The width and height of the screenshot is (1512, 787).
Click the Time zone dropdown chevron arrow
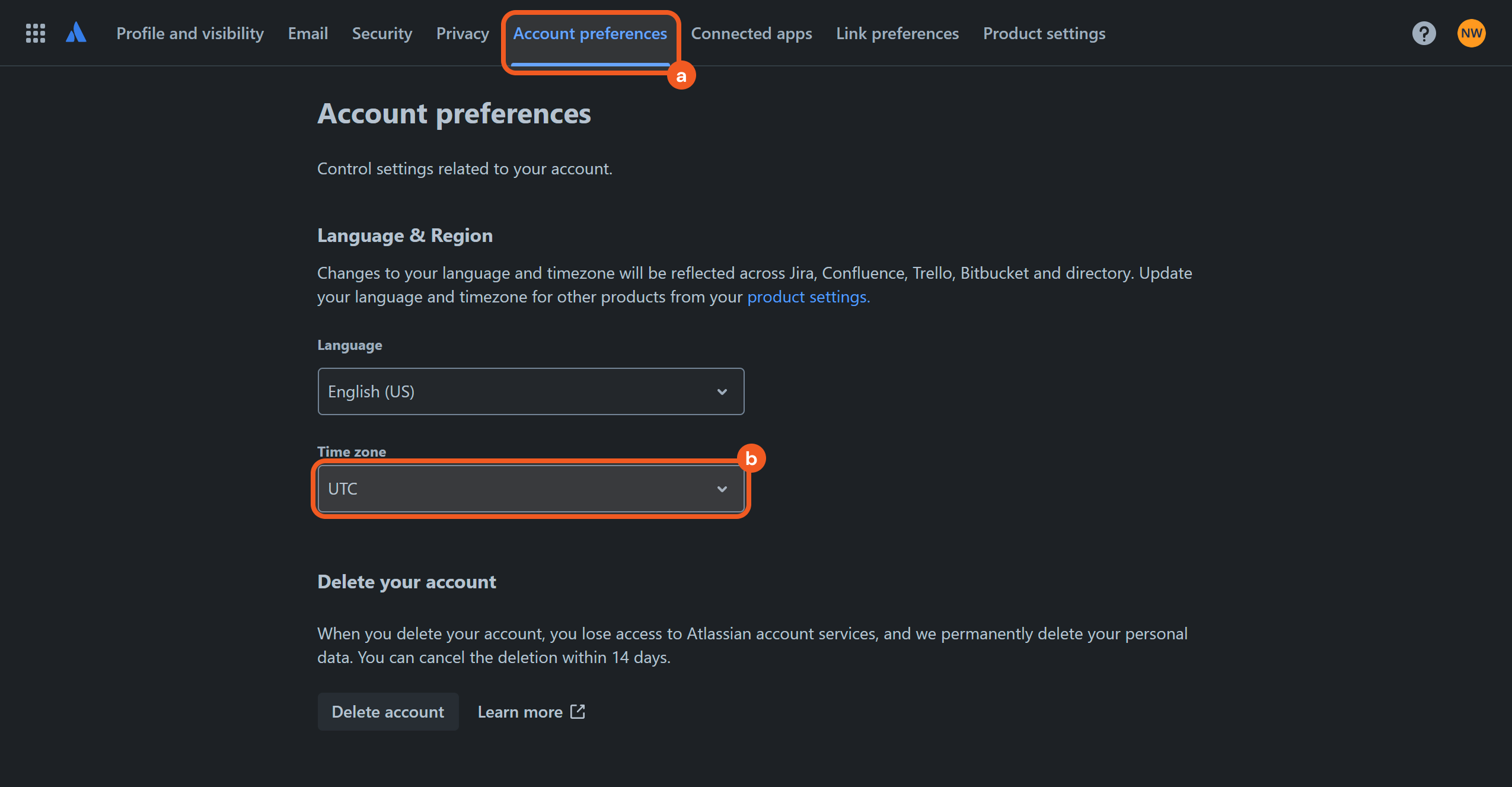click(x=722, y=489)
